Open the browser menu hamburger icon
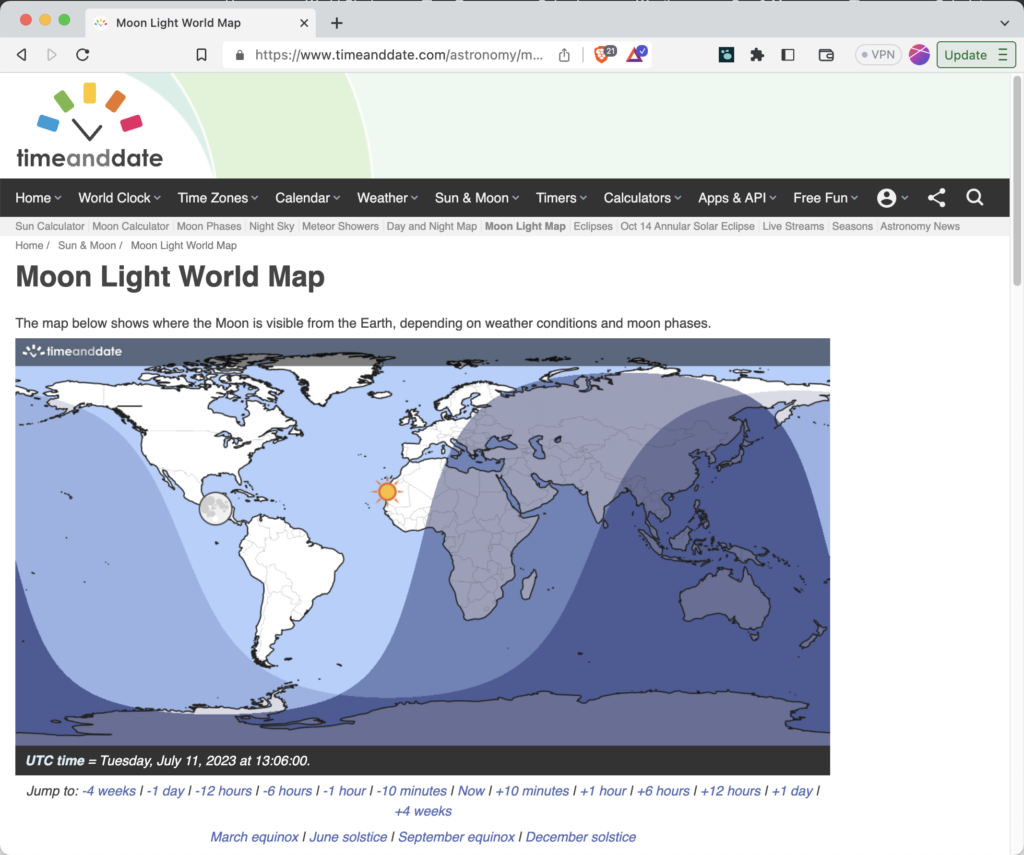 1003,55
